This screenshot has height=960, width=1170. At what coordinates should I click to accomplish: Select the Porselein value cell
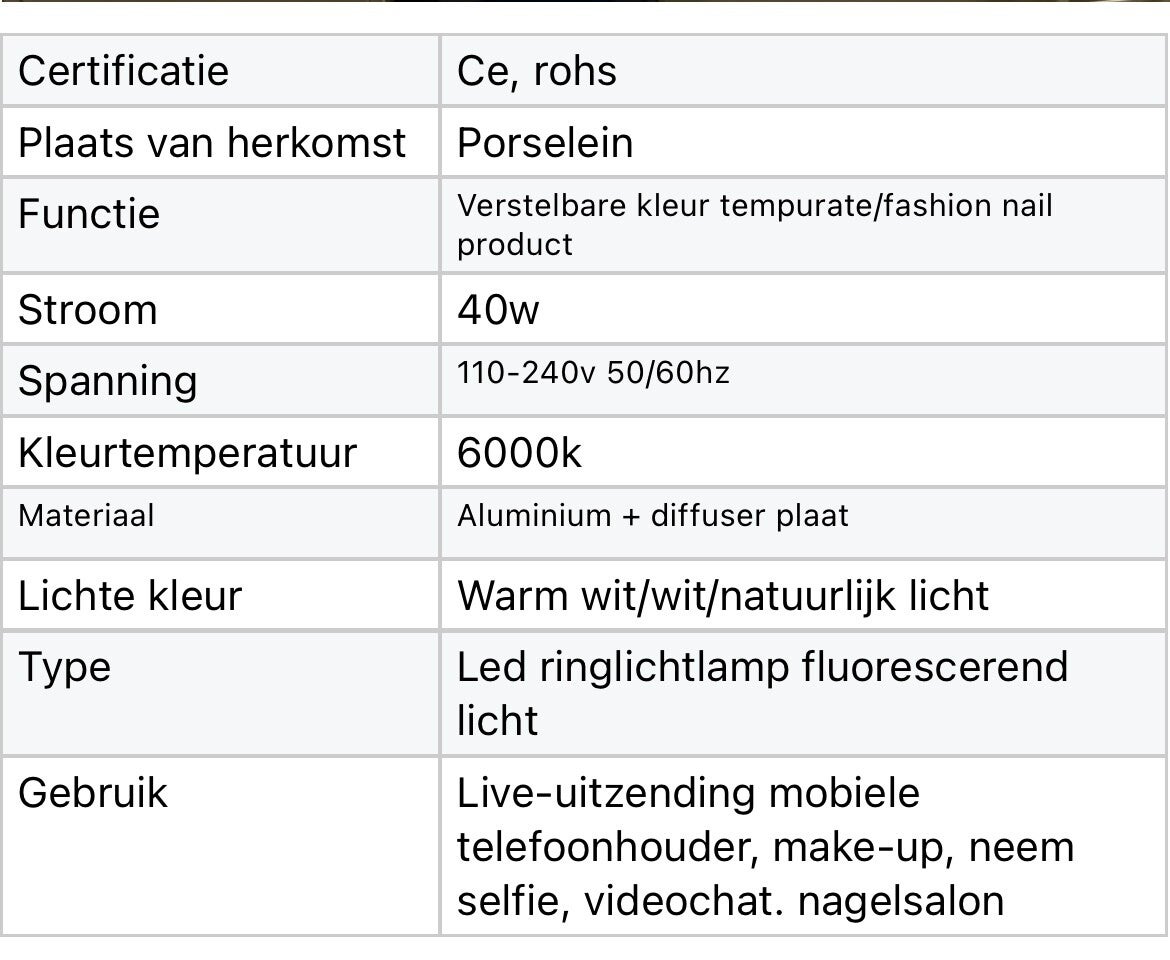(x=545, y=143)
